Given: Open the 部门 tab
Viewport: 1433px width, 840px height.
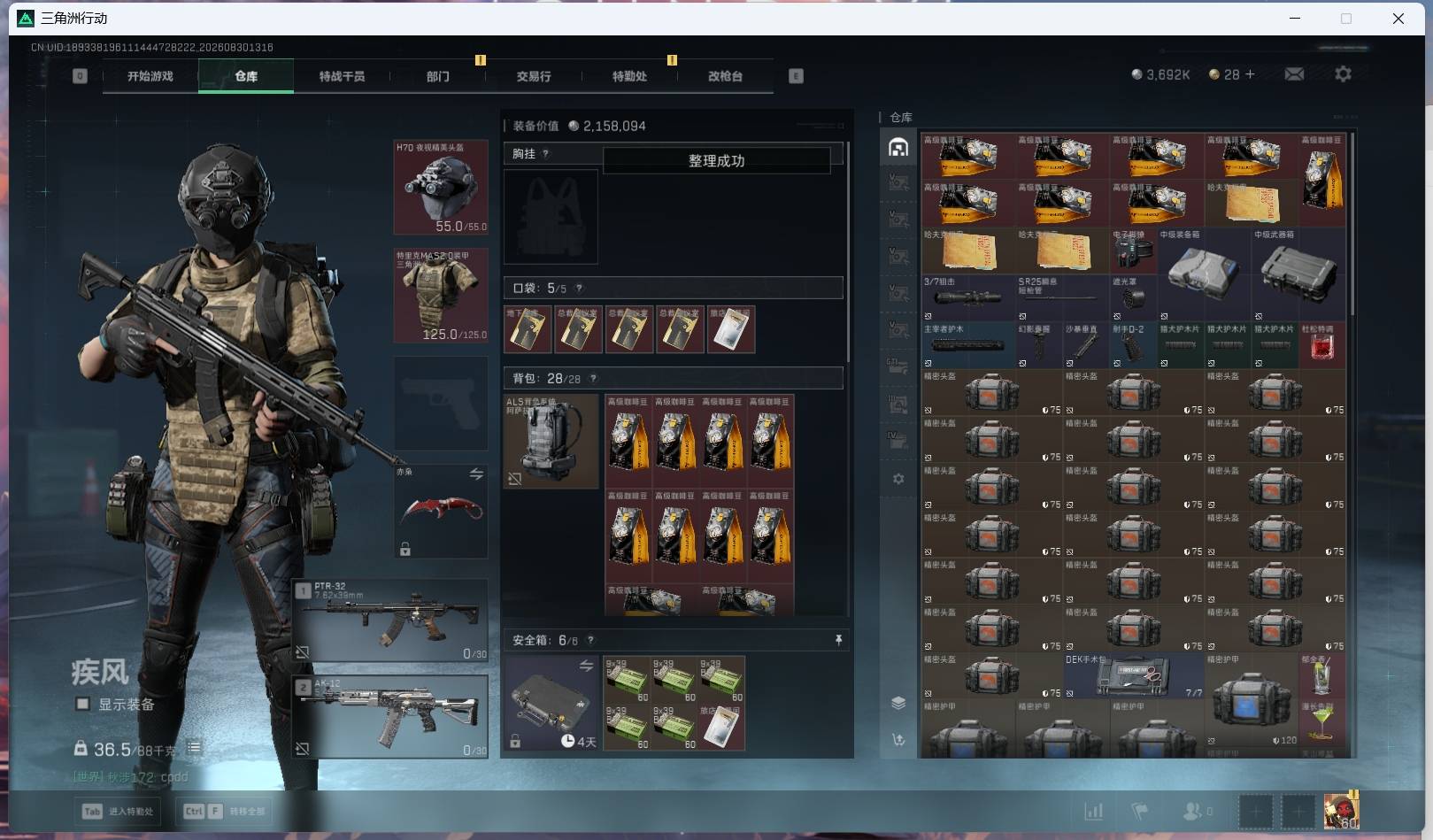Looking at the screenshot, I should click(437, 76).
